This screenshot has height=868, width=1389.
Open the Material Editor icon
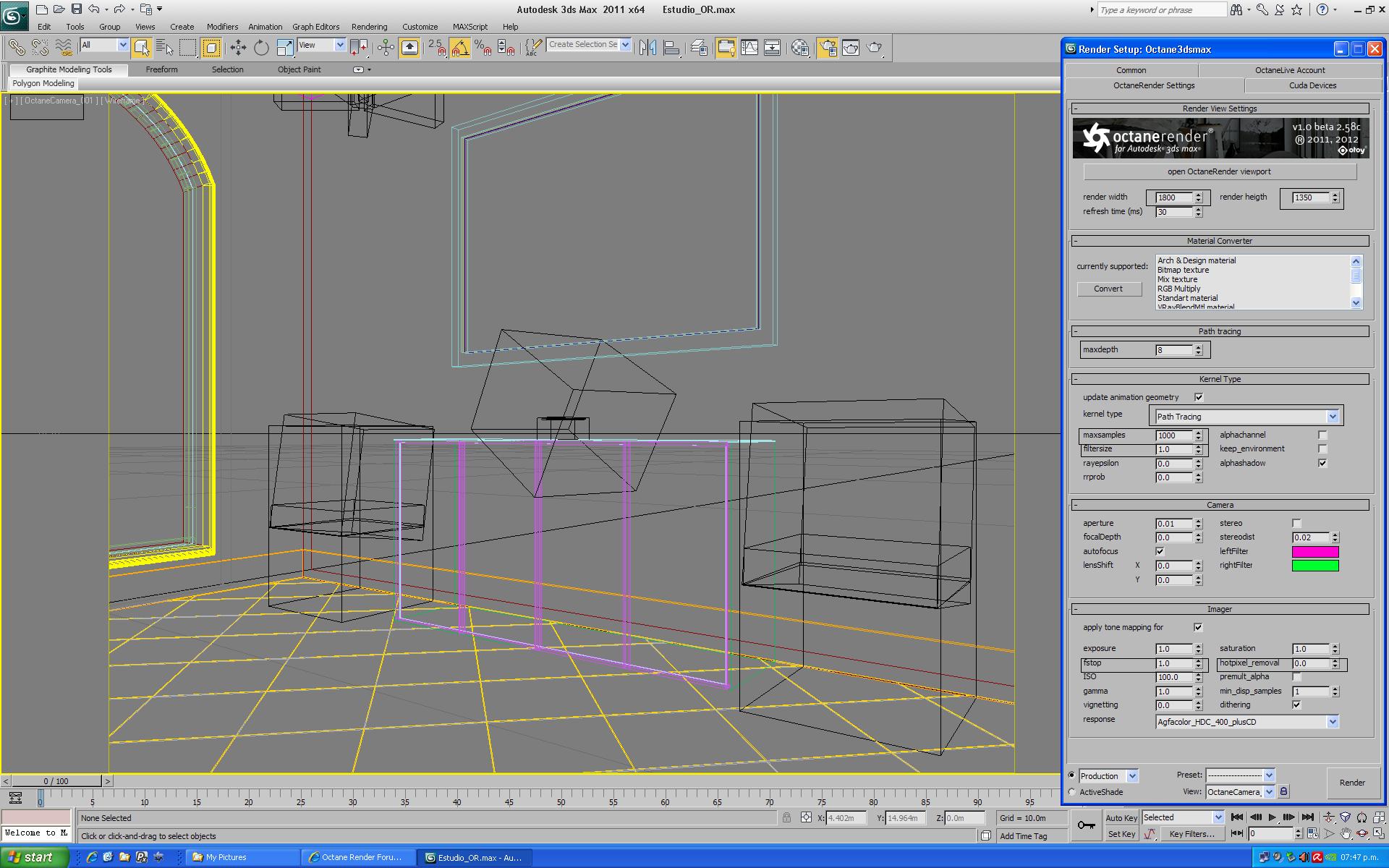[x=800, y=48]
